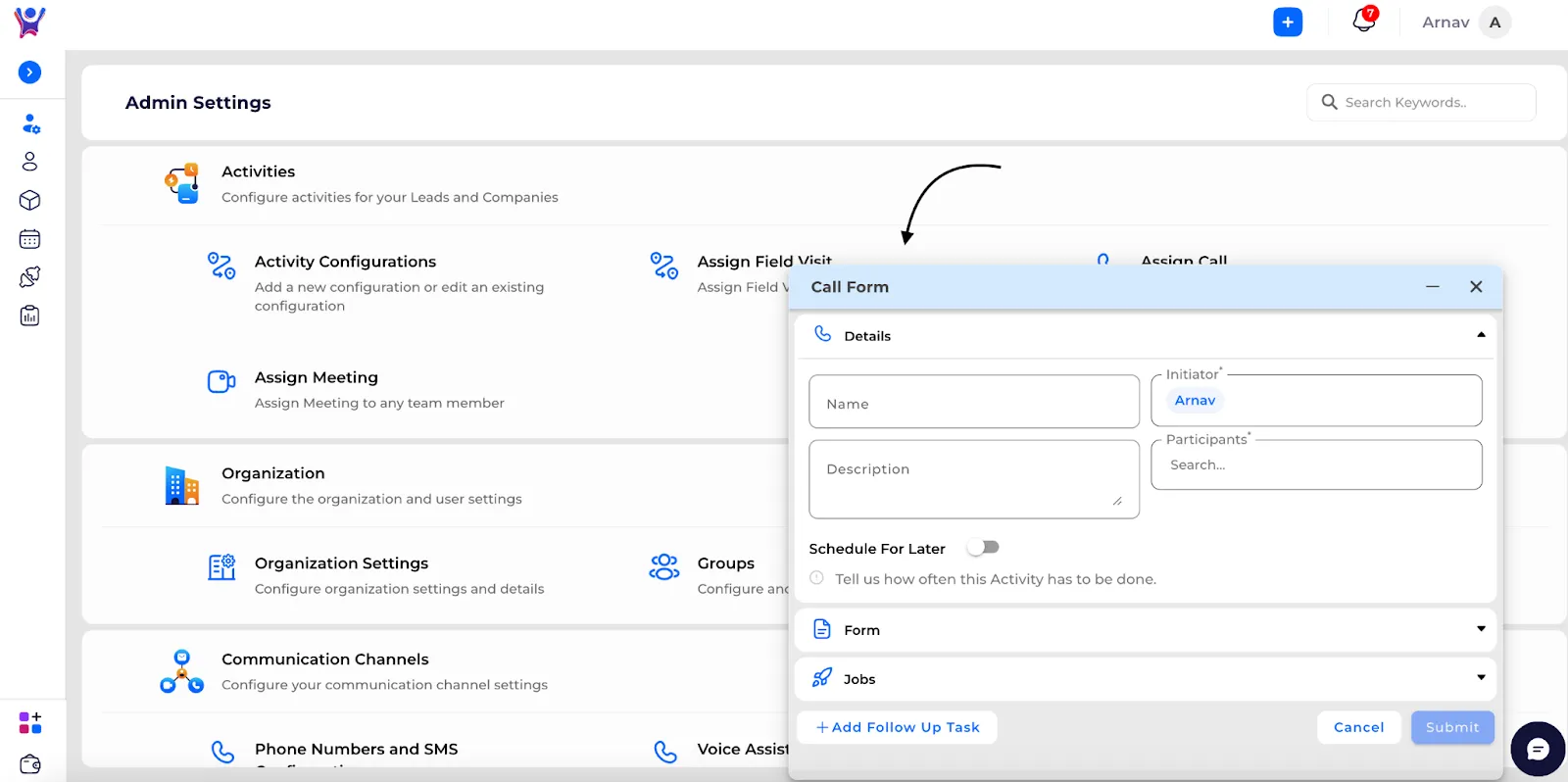This screenshot has width=1568, height=782.
Task: Click the Communication Channels heading
Action: pos(325,660)
